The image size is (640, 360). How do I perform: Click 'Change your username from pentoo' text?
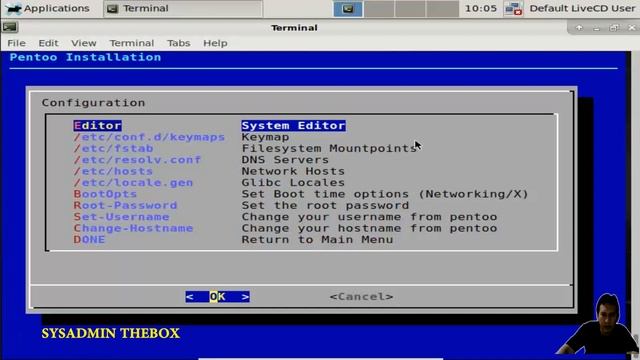pos(369,217)
